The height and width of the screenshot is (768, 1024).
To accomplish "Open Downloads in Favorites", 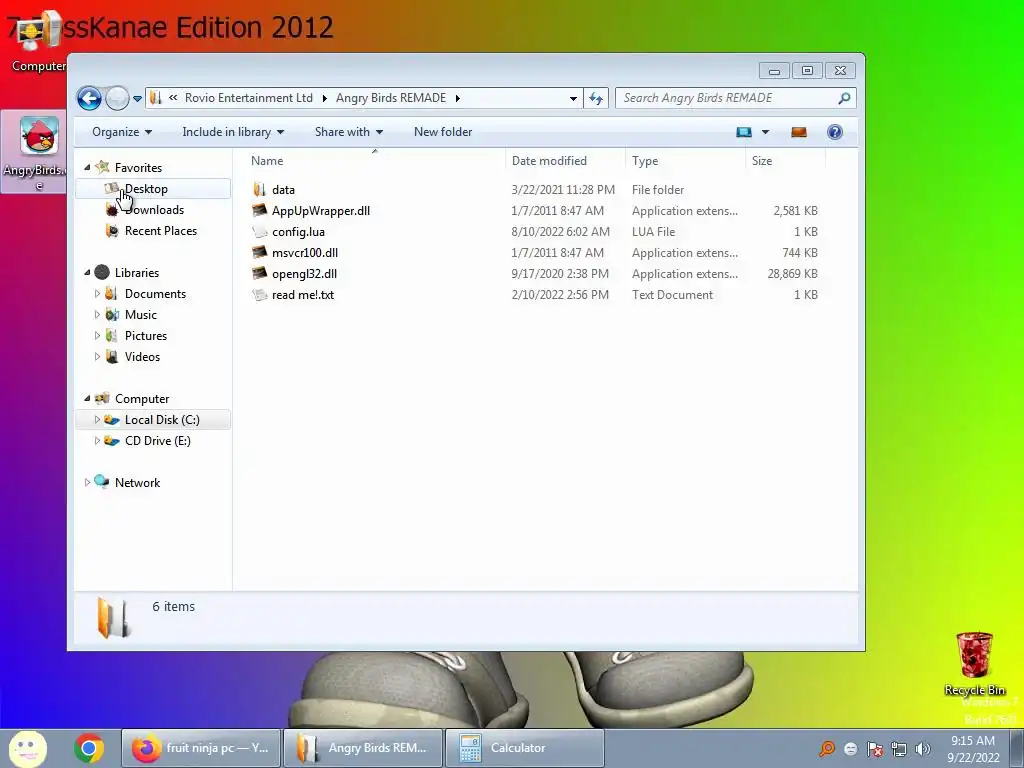I will (154, 210).
